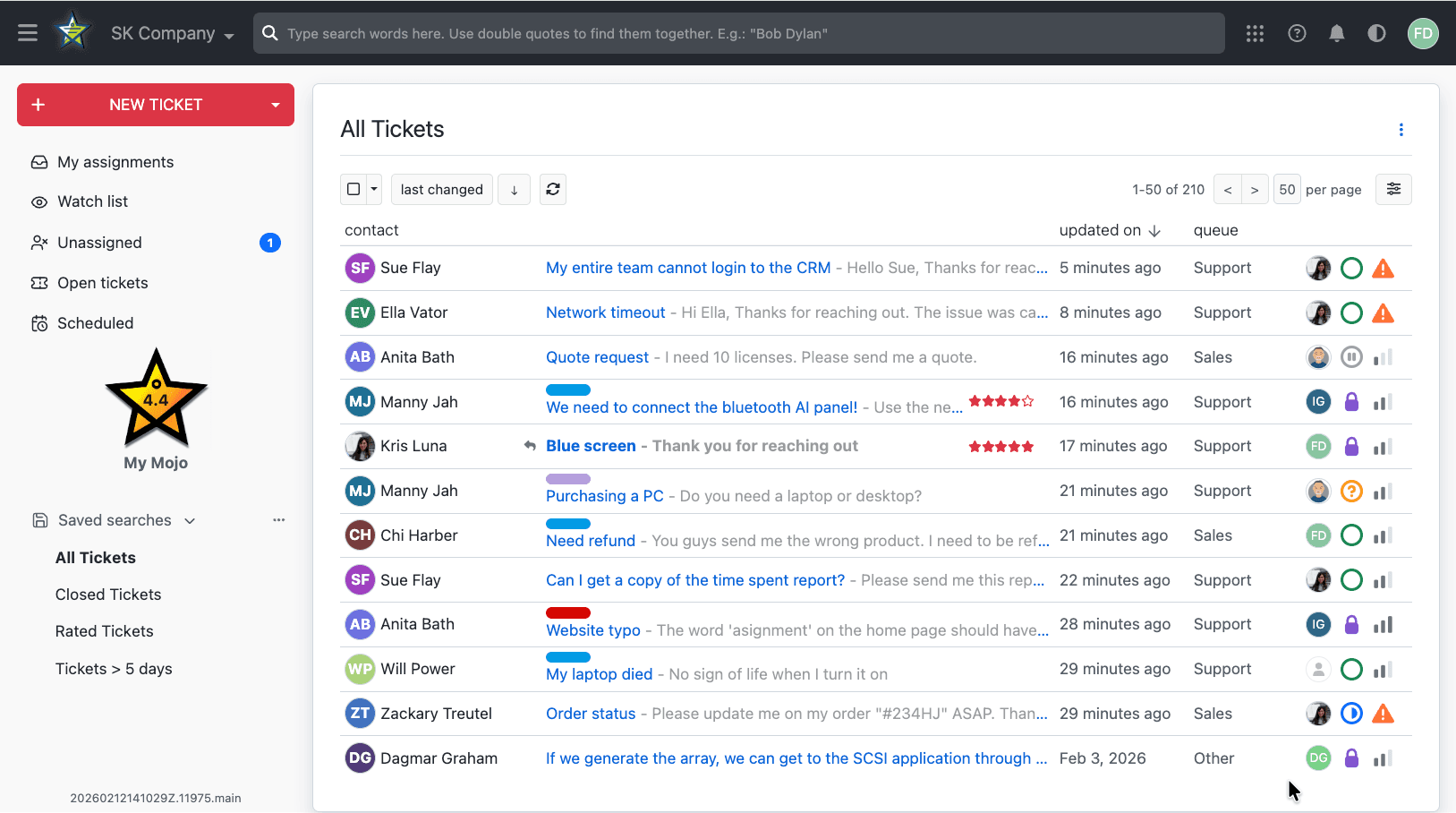Open the Network timeout ticket
Image resolution: width=1456 pixels, height=813 pixels.
[x=605, y=312]
